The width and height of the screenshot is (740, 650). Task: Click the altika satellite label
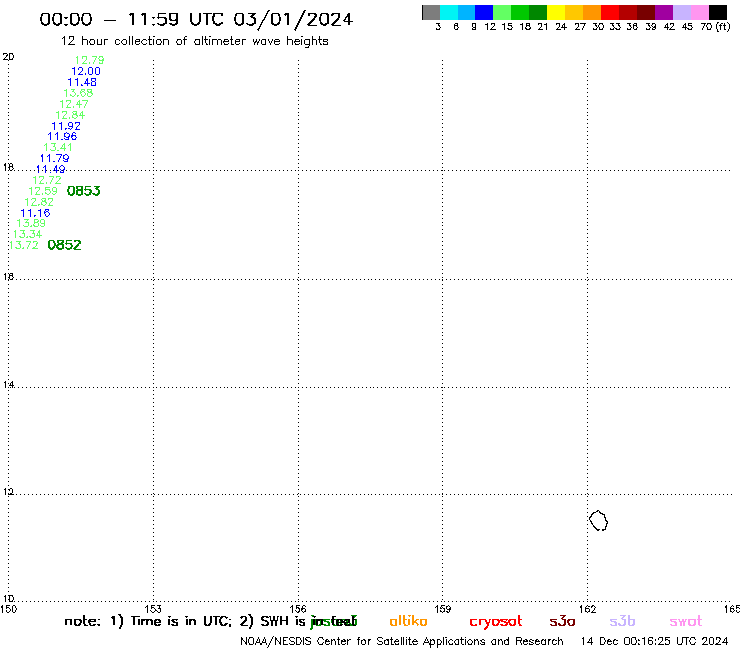coord(408,621)
